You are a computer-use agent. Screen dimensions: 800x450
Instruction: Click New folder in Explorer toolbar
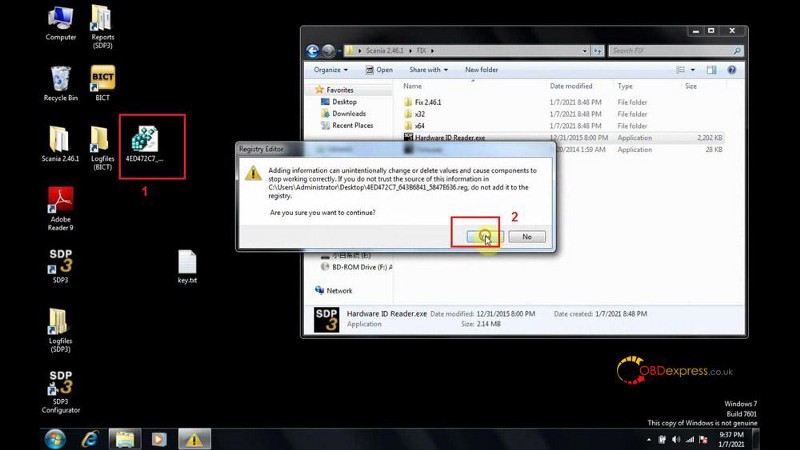(481, 70)
